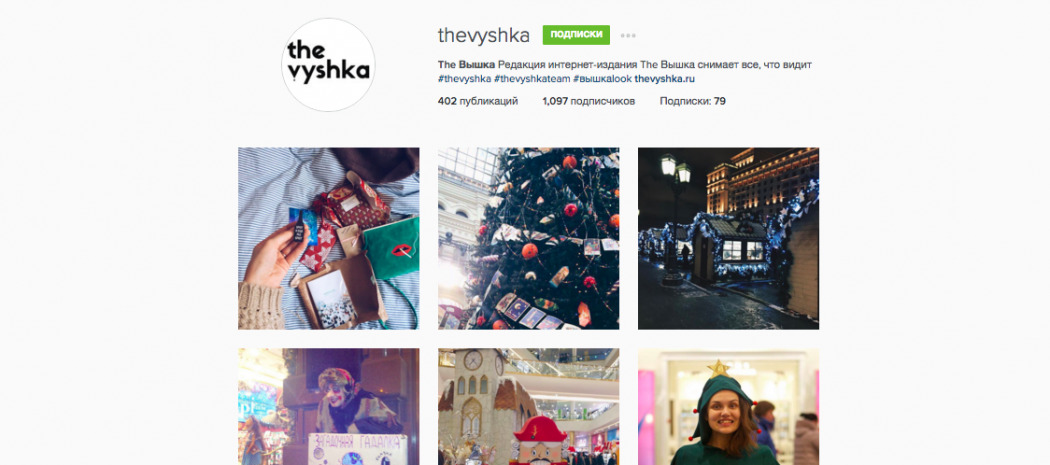Open the #вышкаlook hashtag link
The height and width of the screenshot is (465, 1050).
602,79
